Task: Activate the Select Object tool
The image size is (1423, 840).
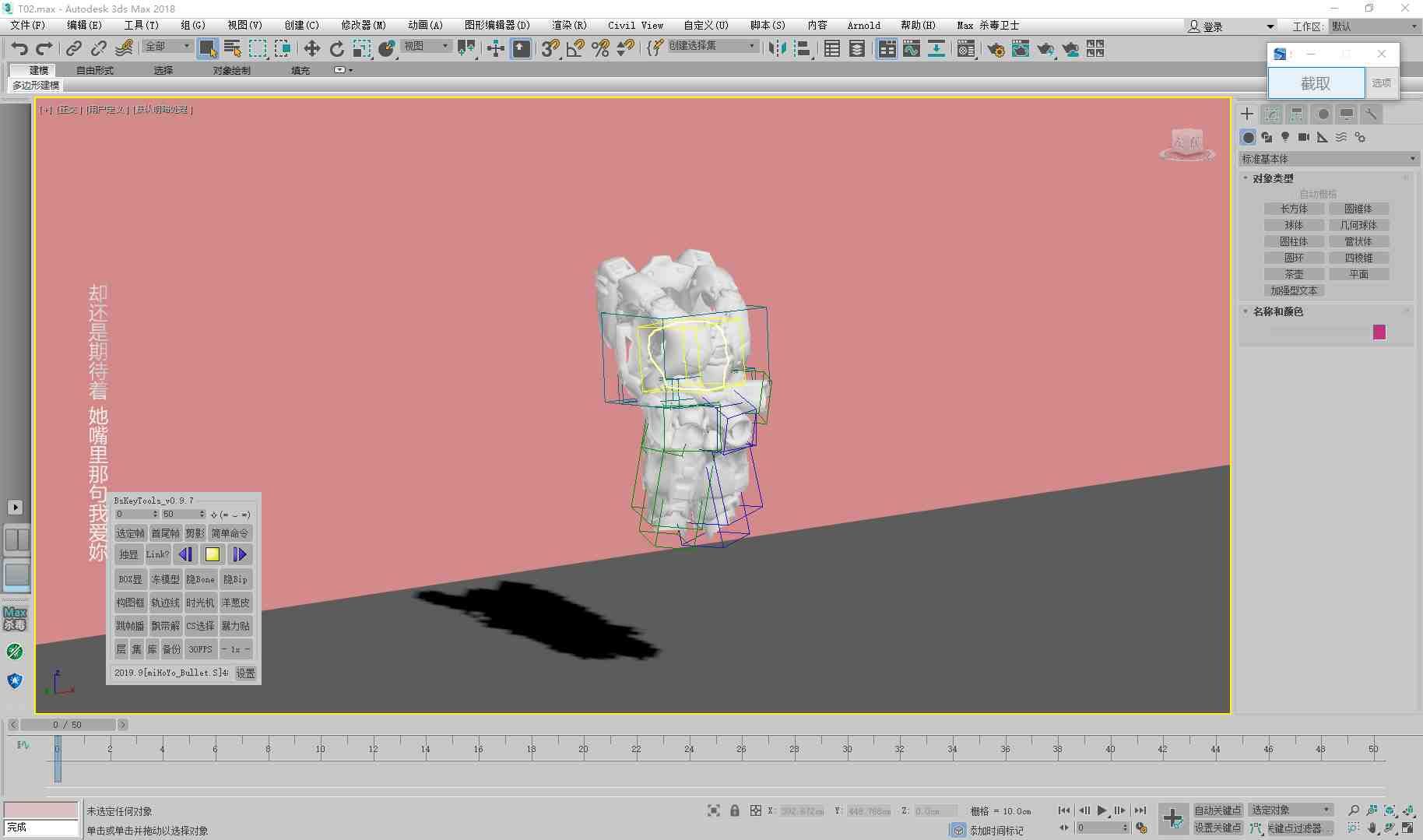Action: point(207,48)
